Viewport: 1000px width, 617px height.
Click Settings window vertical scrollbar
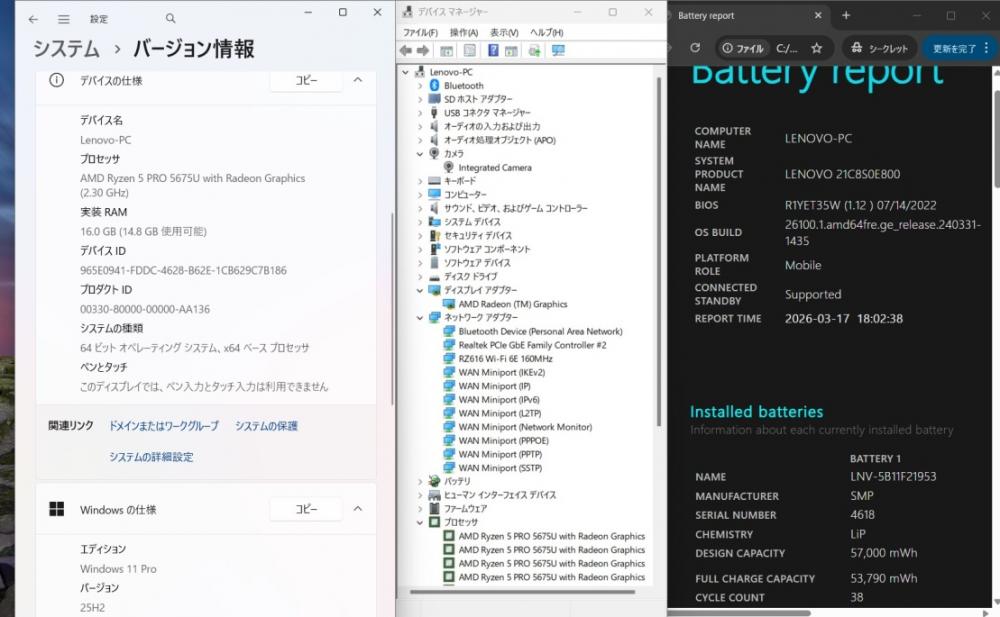(x=392, y=308)
